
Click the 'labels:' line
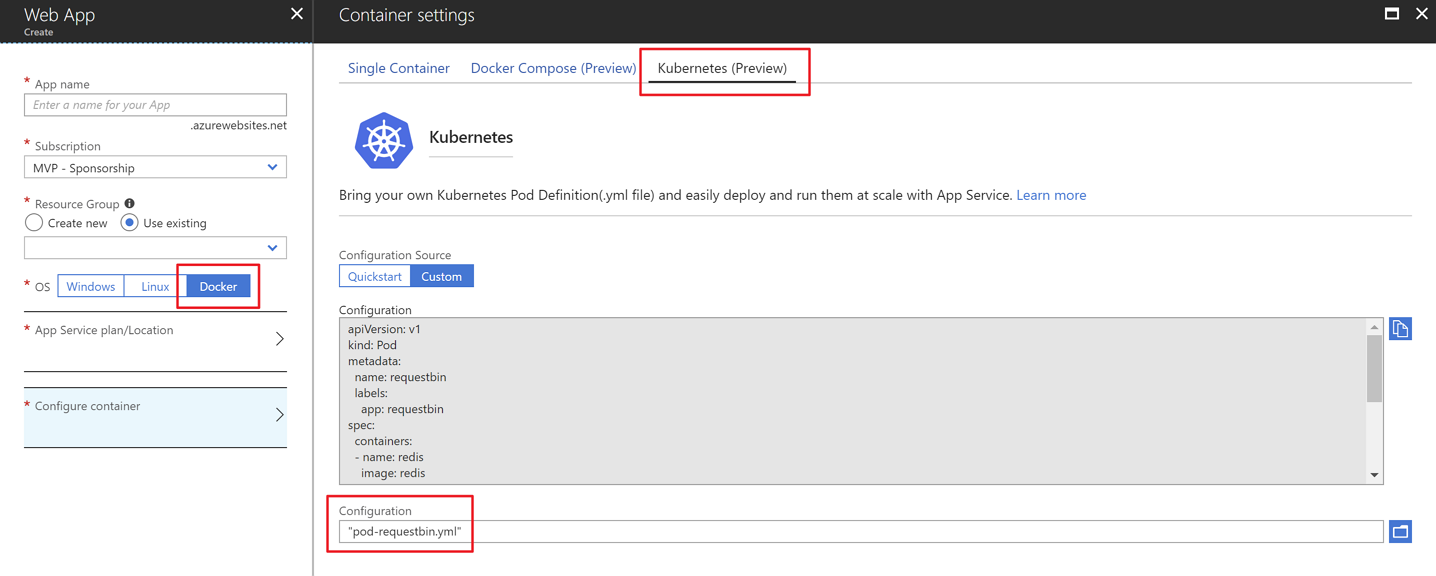pos(371,393)
